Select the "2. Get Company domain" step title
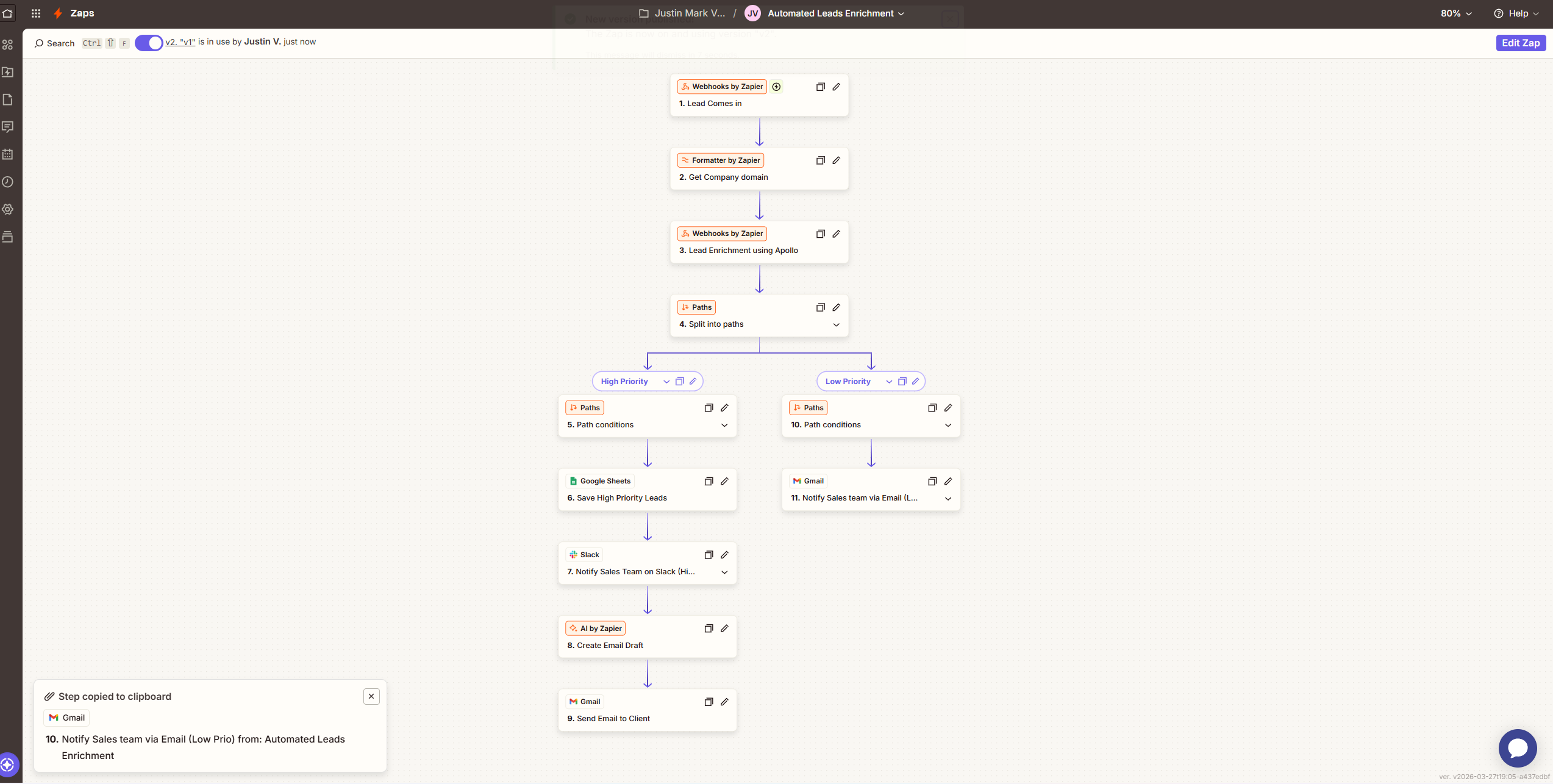The width and height of the screenshot is (1553, 784). tap(724, 177)
